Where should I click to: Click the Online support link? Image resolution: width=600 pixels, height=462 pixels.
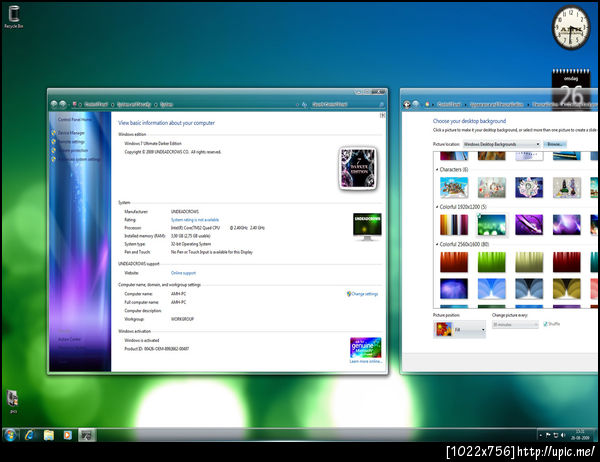pyautogui.click(x=183, y=273)
